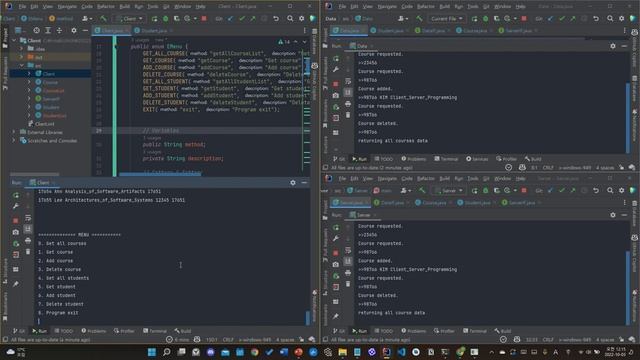
Task: Open the Build menu in Data window
Action: [x=444, y=7]
